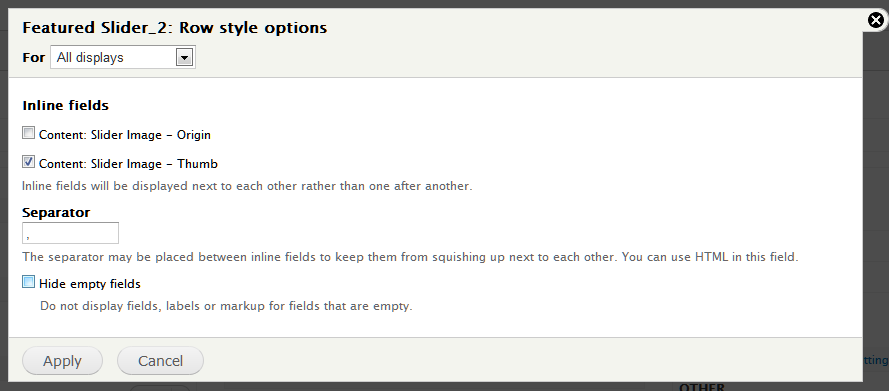Enable the Slider Image – Origin checkbox

click(28, 133)
